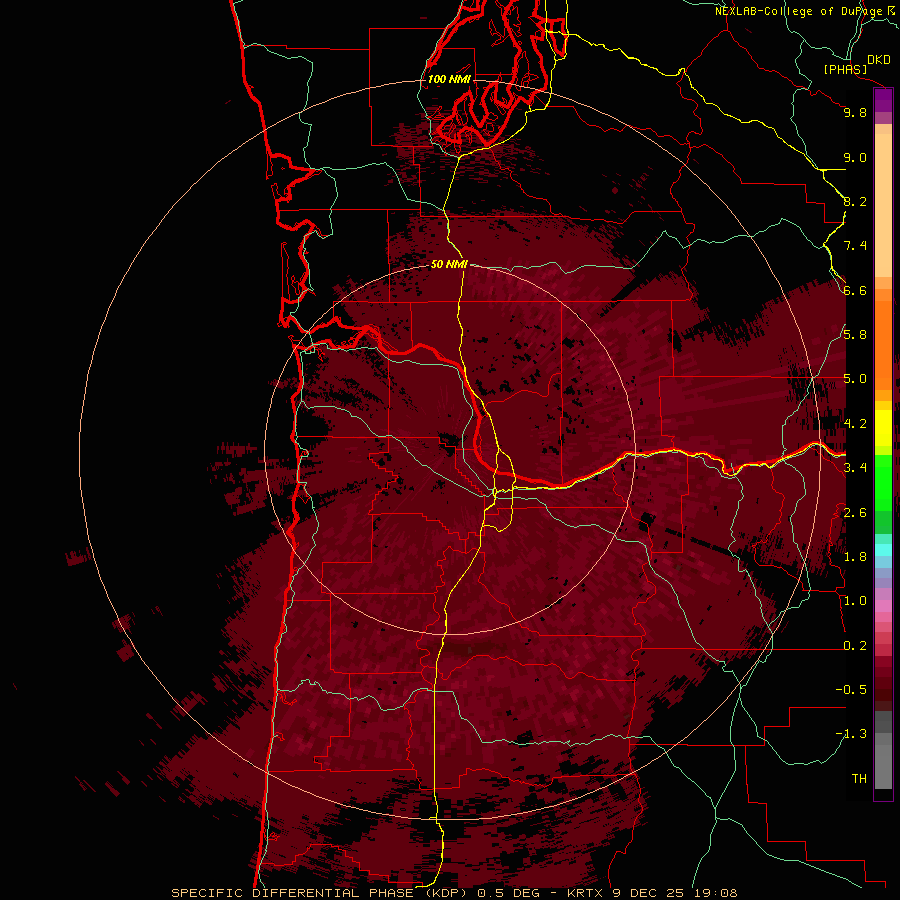Click the 1.8 value on the color scale
Viewport: 900px width, 900px height.
point(855,557)
